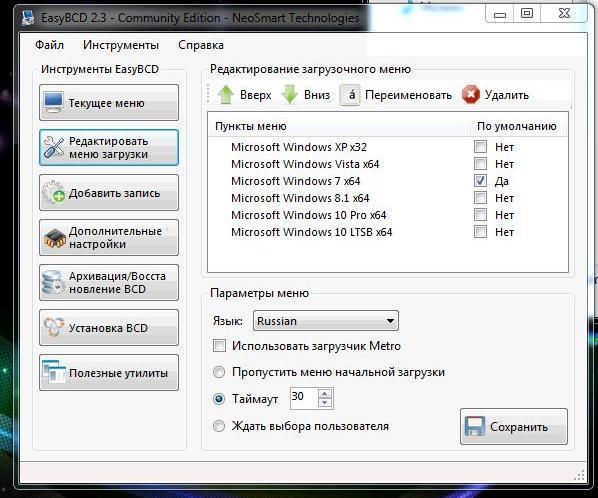598x498 pixels.
Task: Uncheck default box for Windows 7 x64
Action: [480, 181]
